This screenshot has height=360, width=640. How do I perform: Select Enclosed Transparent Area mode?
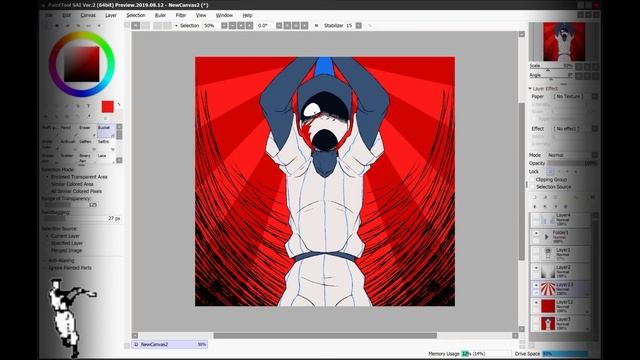76,177
